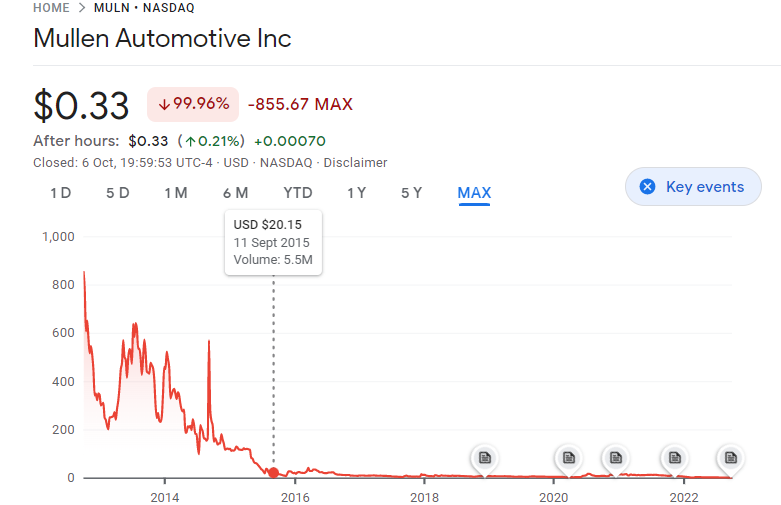
Task: Toggle the Key events button
Action: click(693, 187)
